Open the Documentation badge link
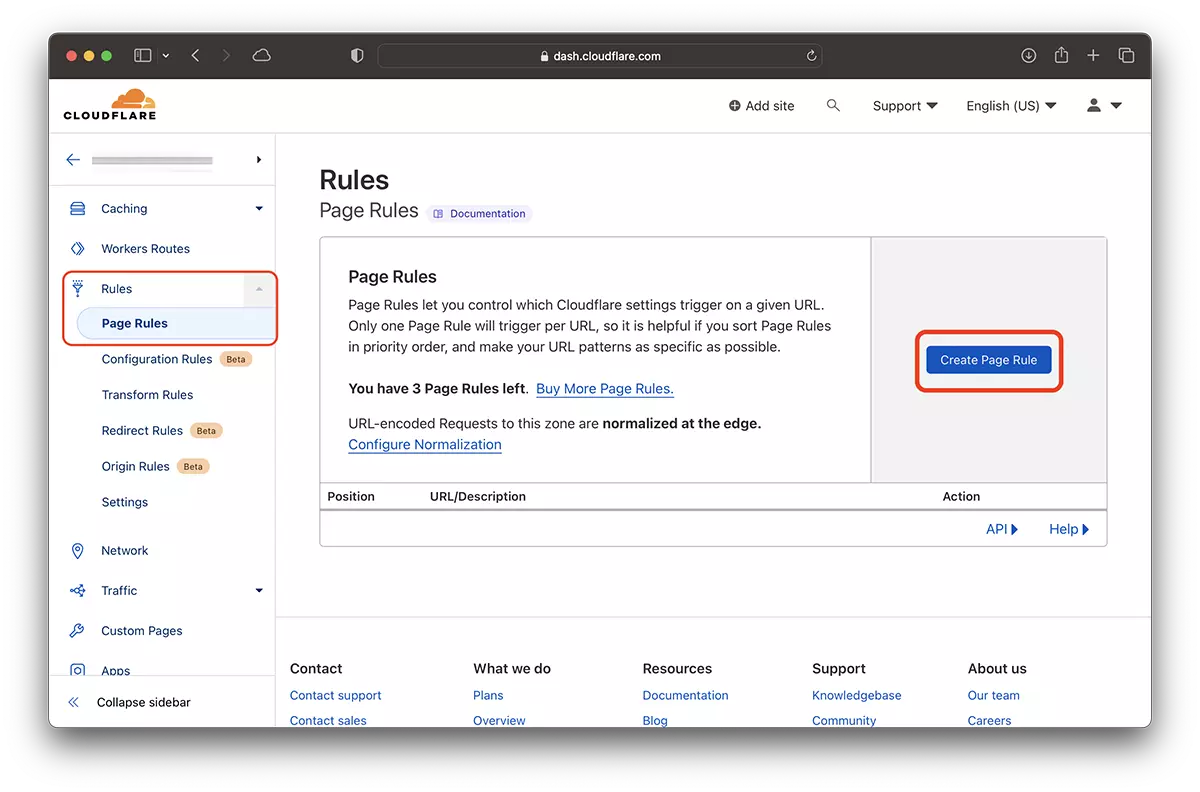This screenshot has height=792, width=1200. 479,214
